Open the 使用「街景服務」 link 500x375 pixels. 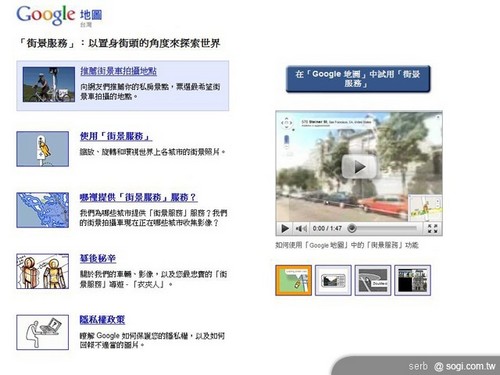pos(116,136)
